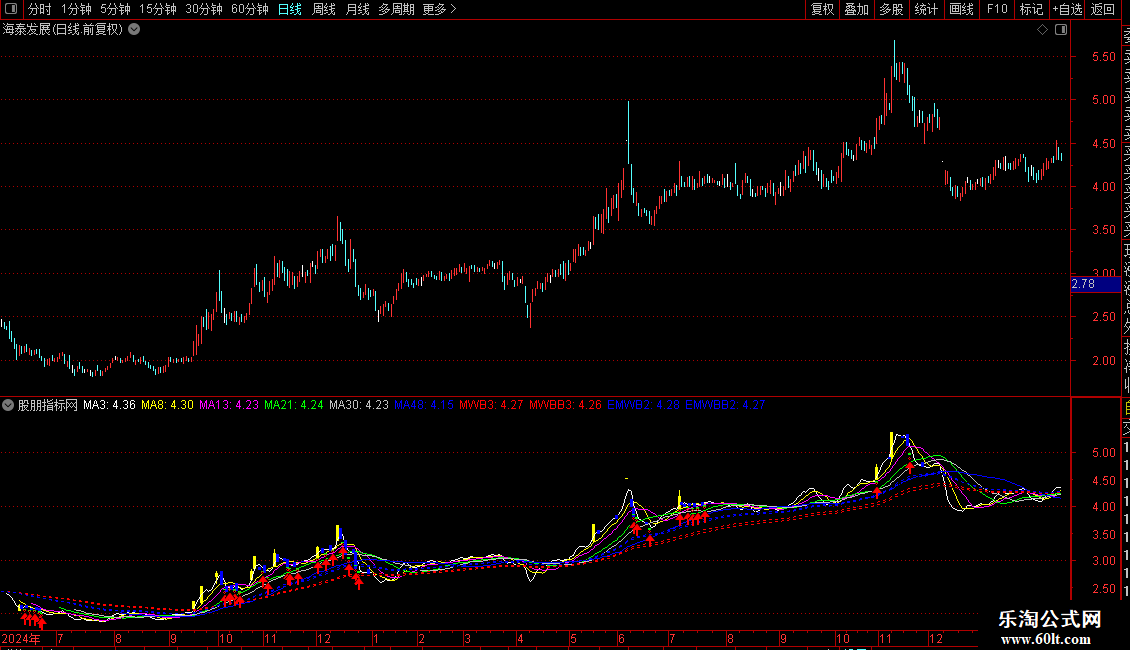
Task: Add stock via +自选 button
Action: (x=1067, y=9)
